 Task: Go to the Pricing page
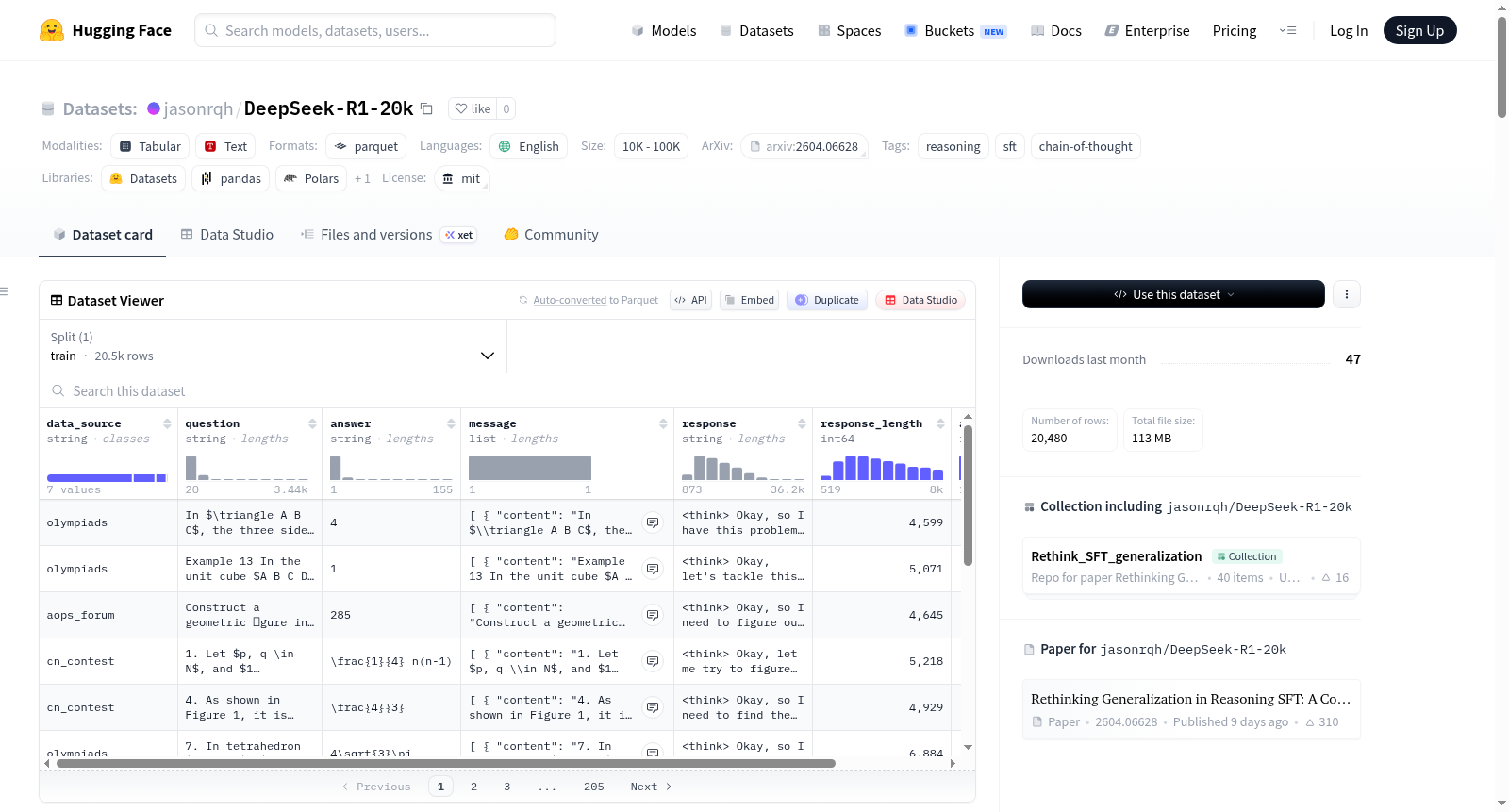[1235, 30]
